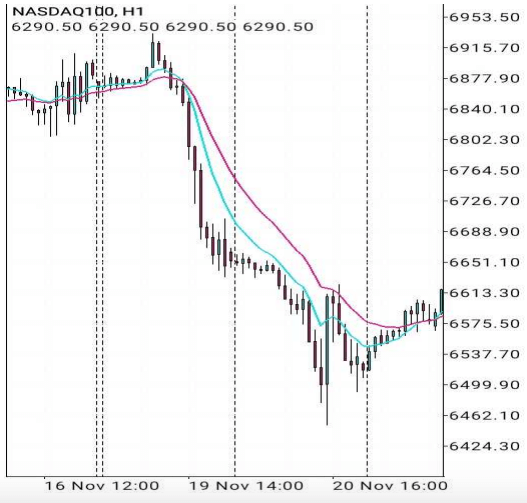Select the 6290.50 OHLC values line
This screenshot has width=527, height=503.
163,27
